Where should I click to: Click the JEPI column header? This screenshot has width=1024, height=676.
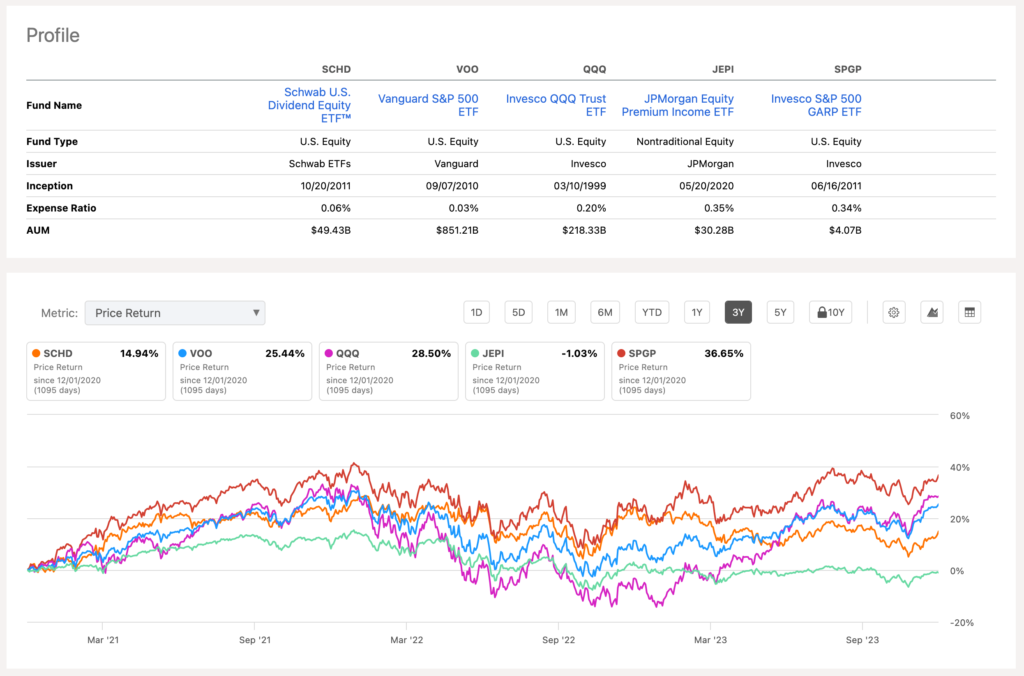pyautogui.click(x=723, y=69)
